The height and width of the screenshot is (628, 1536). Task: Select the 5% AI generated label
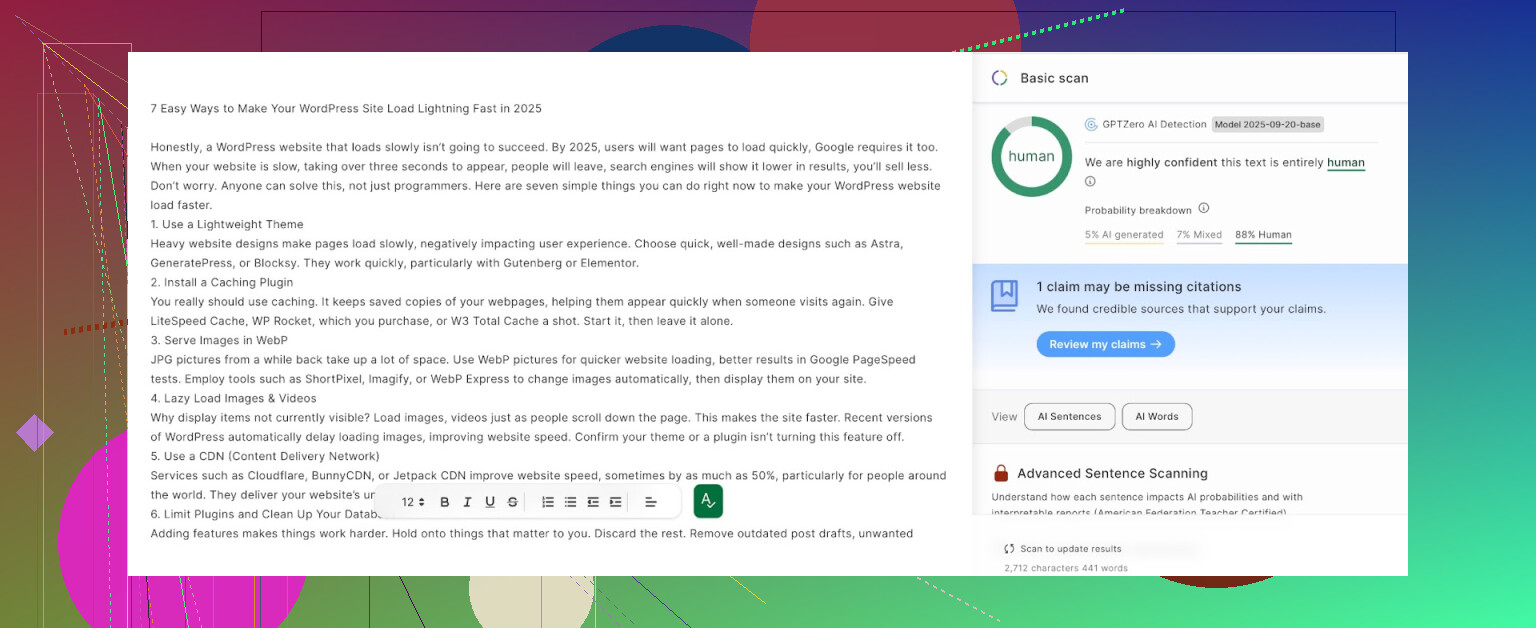(x=1123, y=235)
